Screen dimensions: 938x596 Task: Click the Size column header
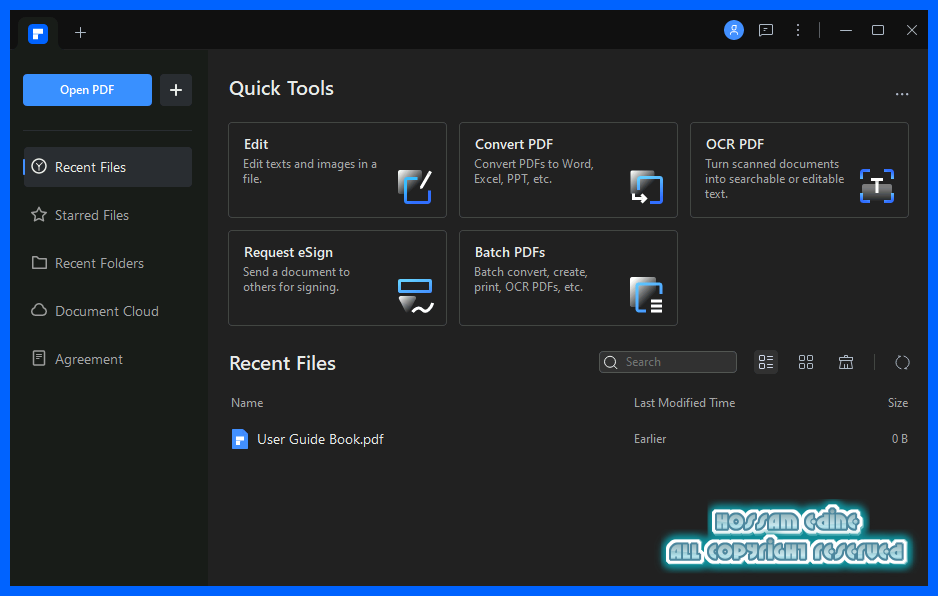click(897, 403)
